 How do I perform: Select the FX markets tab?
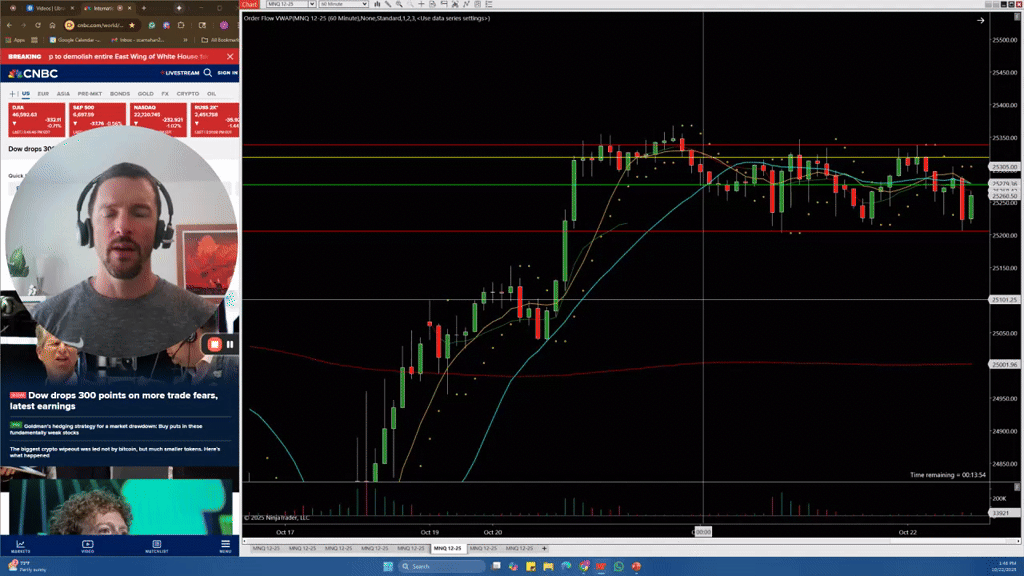(165, 93)
